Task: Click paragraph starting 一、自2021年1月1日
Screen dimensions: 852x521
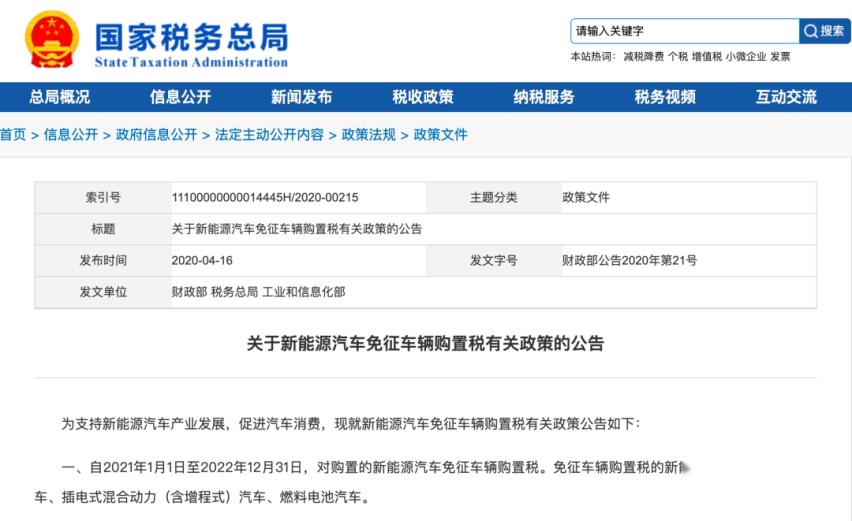Action: (x=375, y=467)
